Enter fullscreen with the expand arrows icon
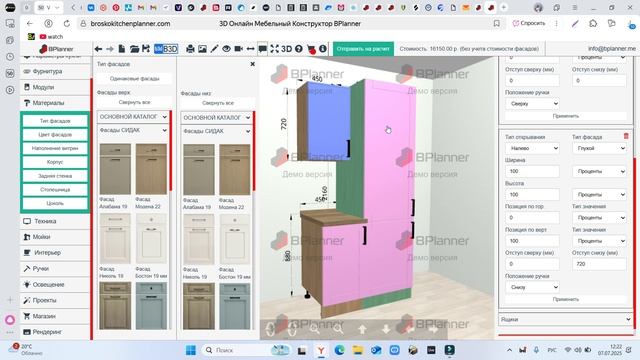 click(274, 49)
